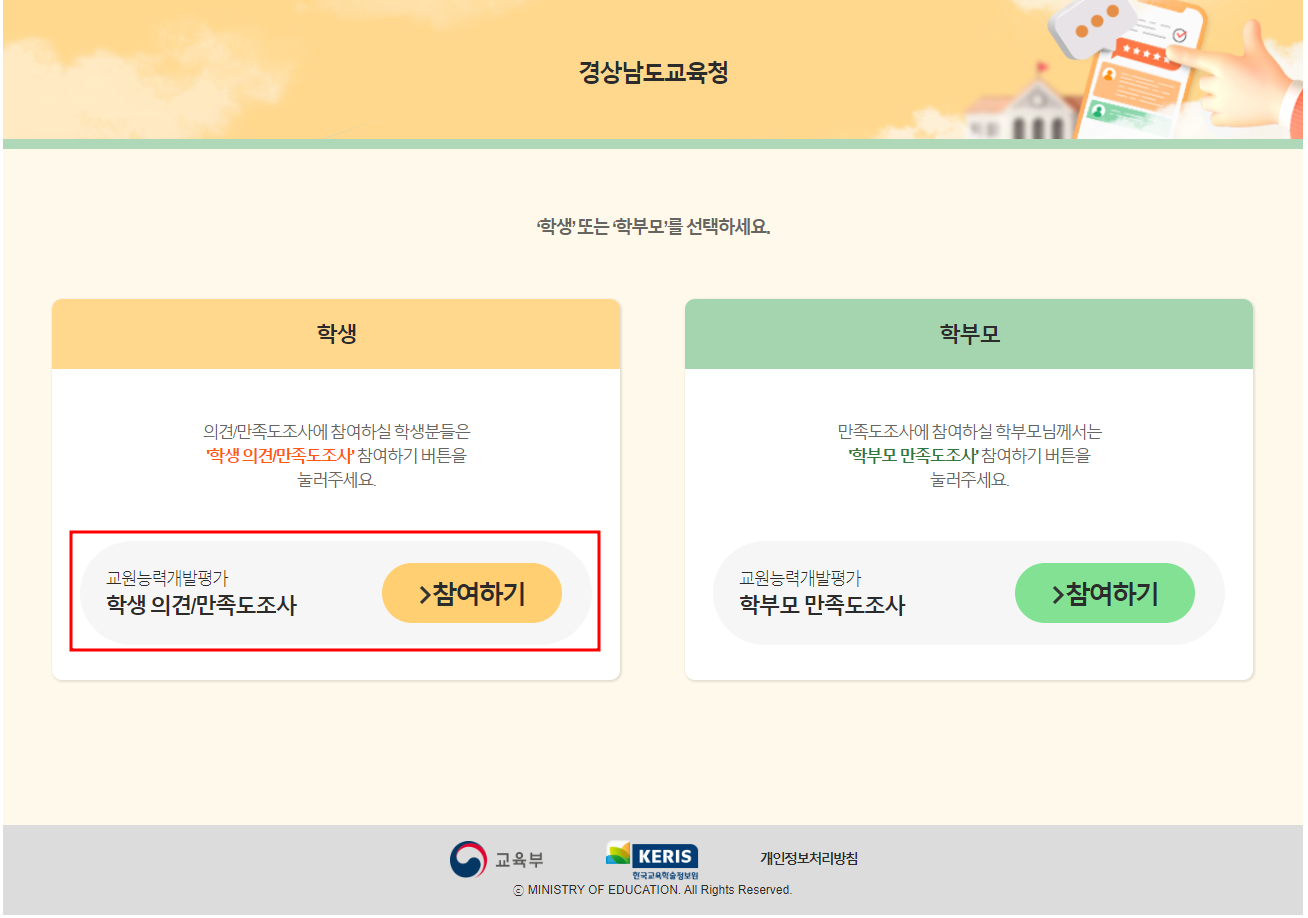The image size is (1308, 918).
Task: Click the green parent 참여하기 button
Action: (x=1104, y=593)
